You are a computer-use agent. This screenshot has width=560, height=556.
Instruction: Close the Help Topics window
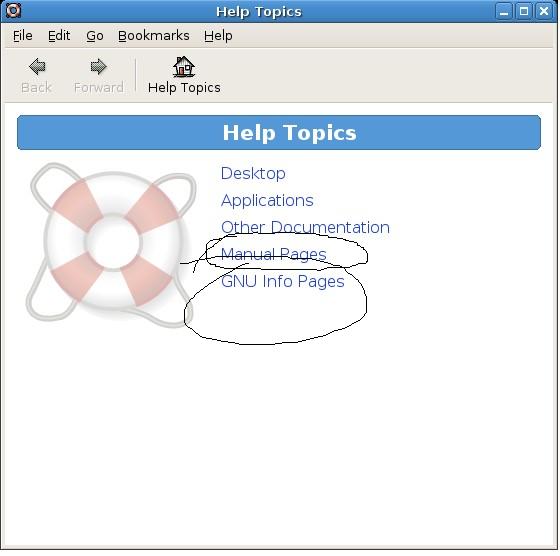[x=544, y=11]
